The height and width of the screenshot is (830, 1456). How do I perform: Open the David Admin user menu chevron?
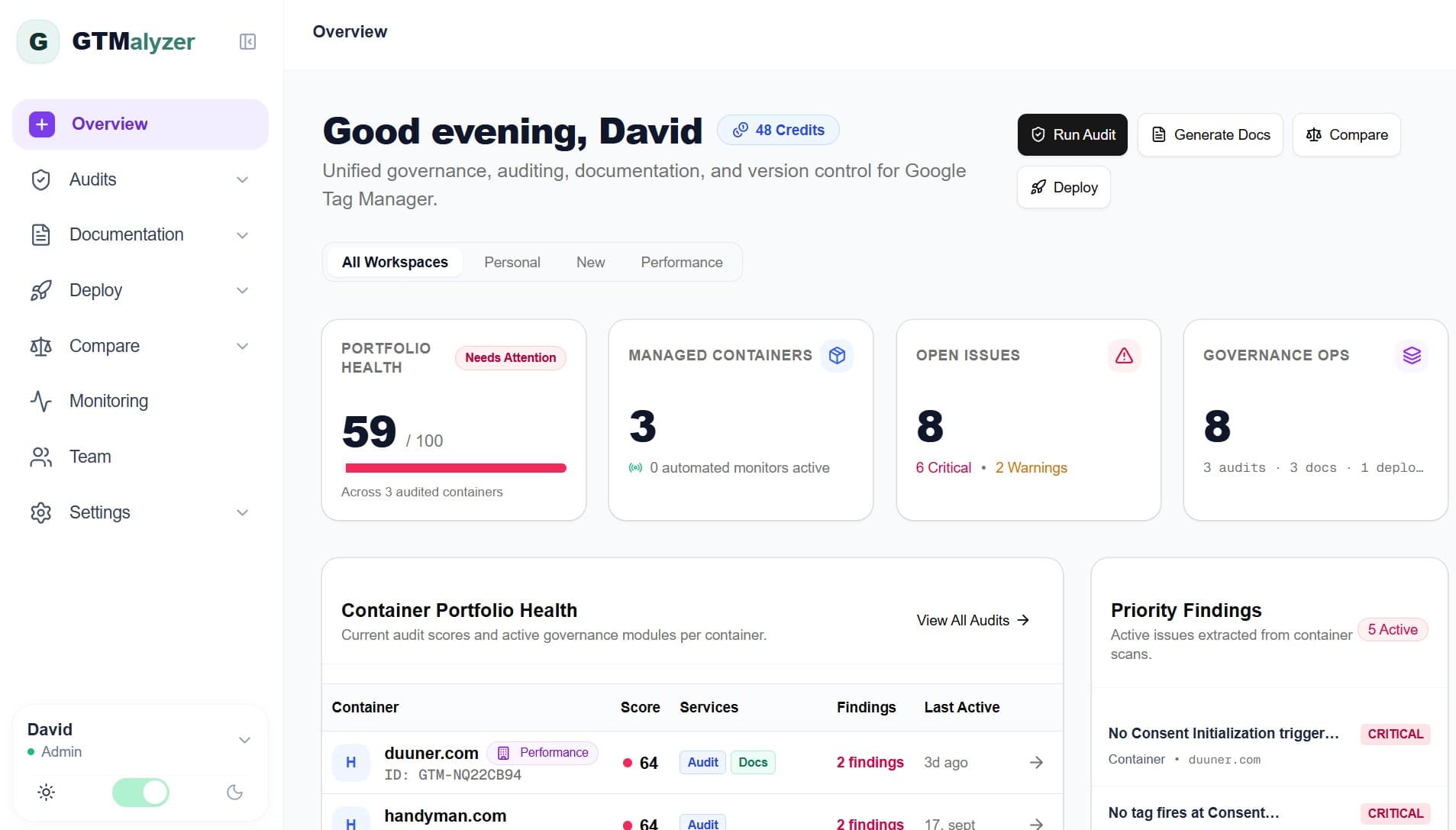click(x=244, y=740)
